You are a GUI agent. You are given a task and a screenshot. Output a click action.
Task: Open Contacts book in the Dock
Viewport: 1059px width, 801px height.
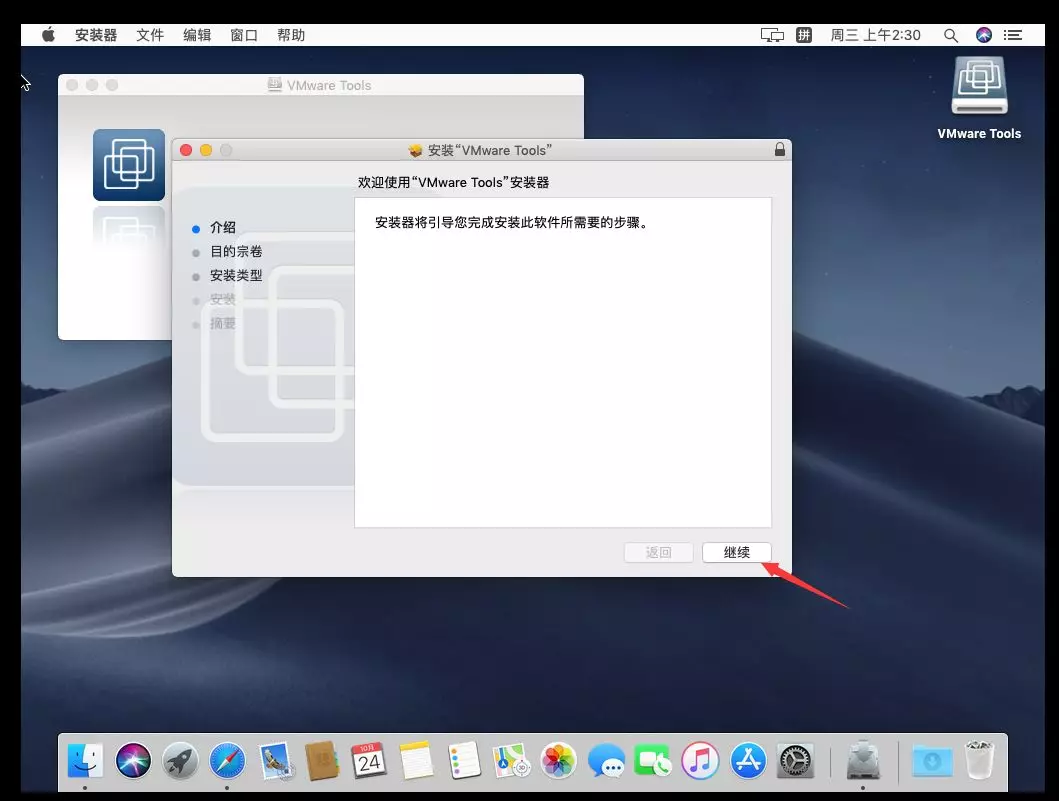click(321, 760)
